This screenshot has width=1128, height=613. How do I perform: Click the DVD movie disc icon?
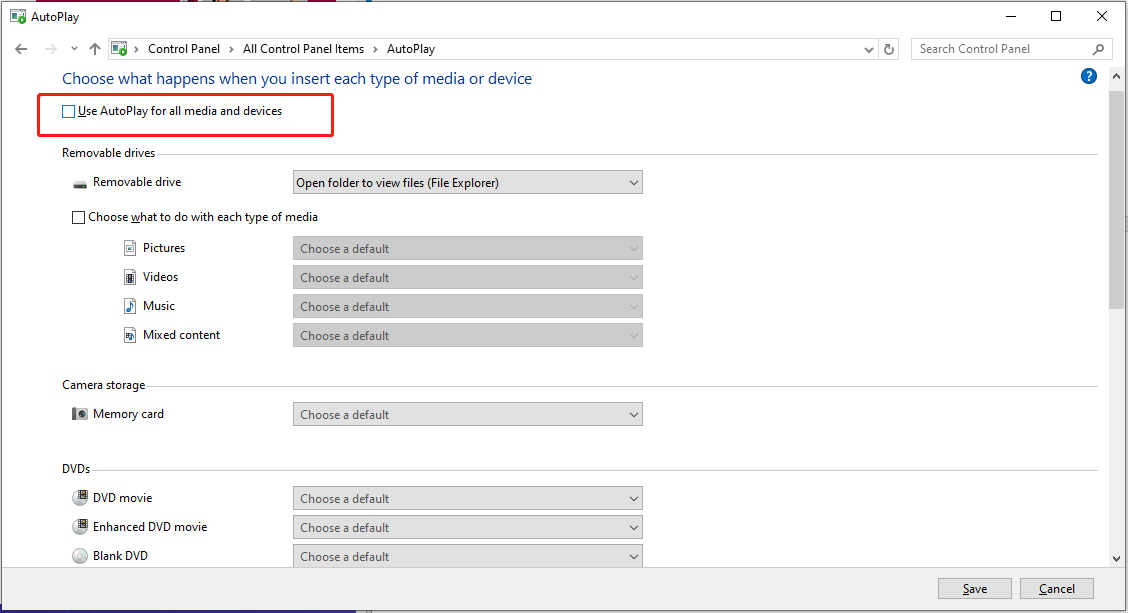pyautogui.click(x=80, y=498)
